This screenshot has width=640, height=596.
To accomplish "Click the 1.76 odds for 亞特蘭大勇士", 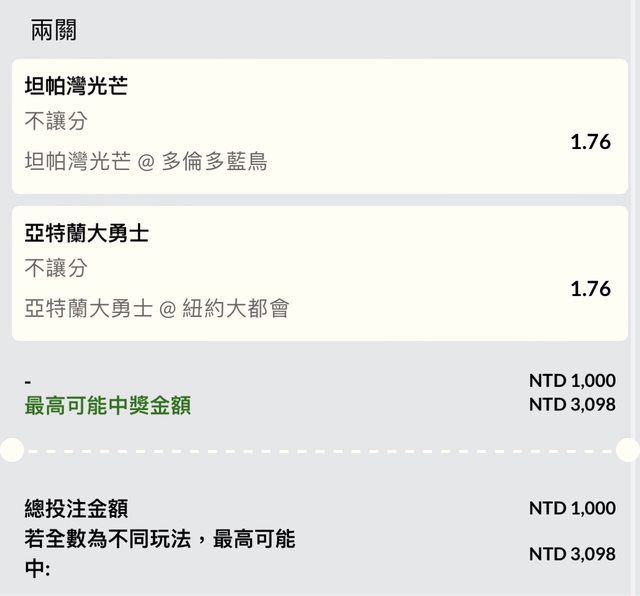I will (x=590, y=289).
